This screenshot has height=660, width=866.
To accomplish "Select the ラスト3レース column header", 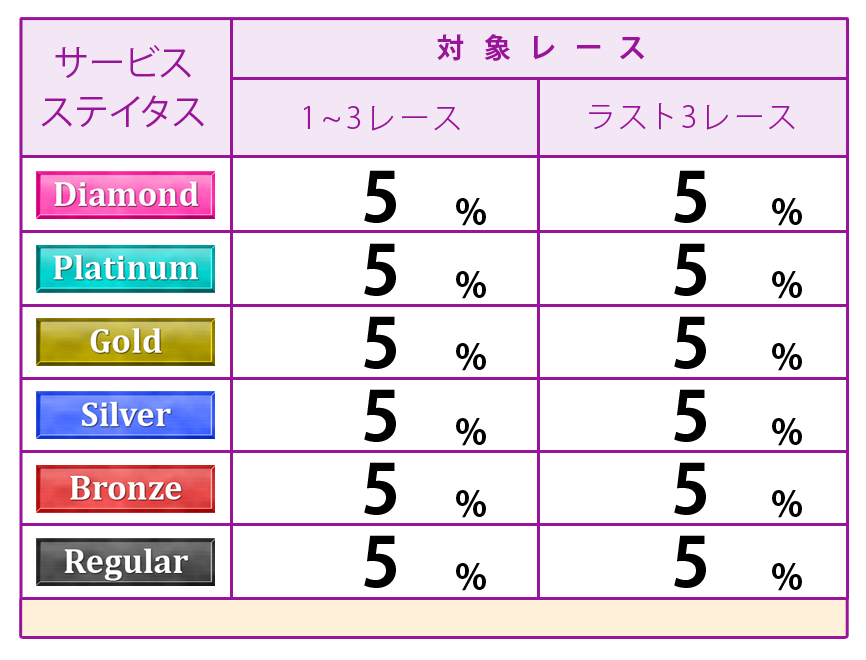I will [x=693, y=118].
